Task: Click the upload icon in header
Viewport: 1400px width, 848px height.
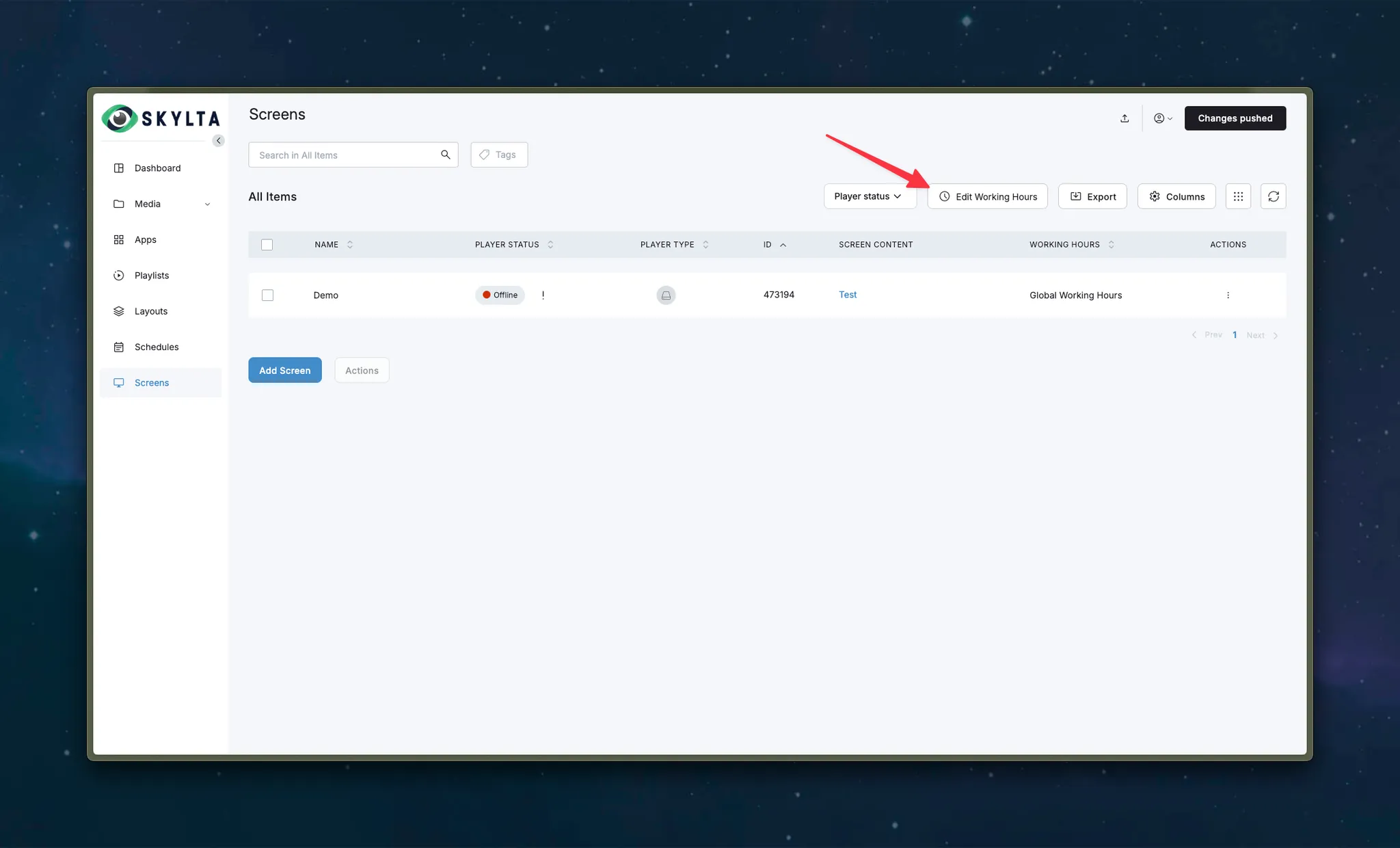Action: pos(1125,118)
